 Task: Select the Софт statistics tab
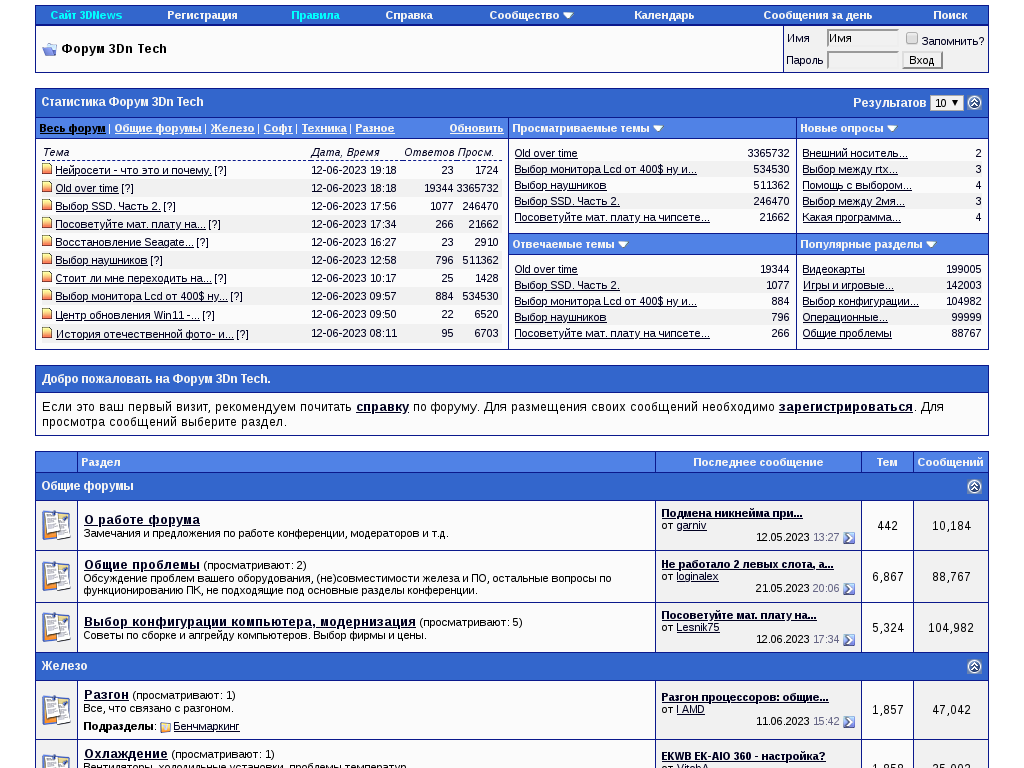click(x=278, y=128)
